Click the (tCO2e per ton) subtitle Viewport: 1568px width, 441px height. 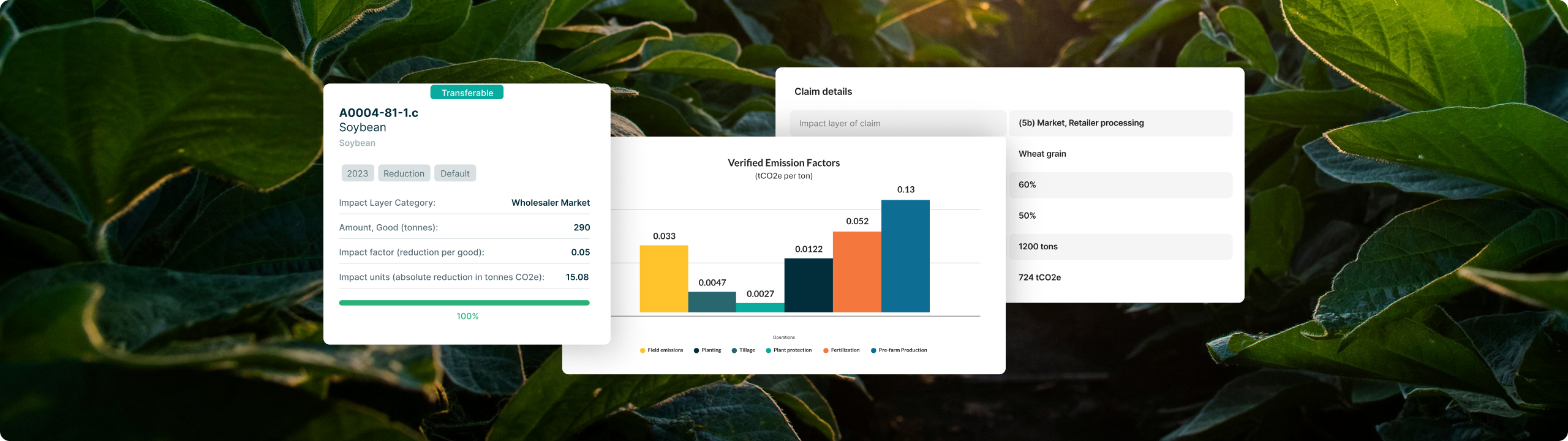pos(783,176)
